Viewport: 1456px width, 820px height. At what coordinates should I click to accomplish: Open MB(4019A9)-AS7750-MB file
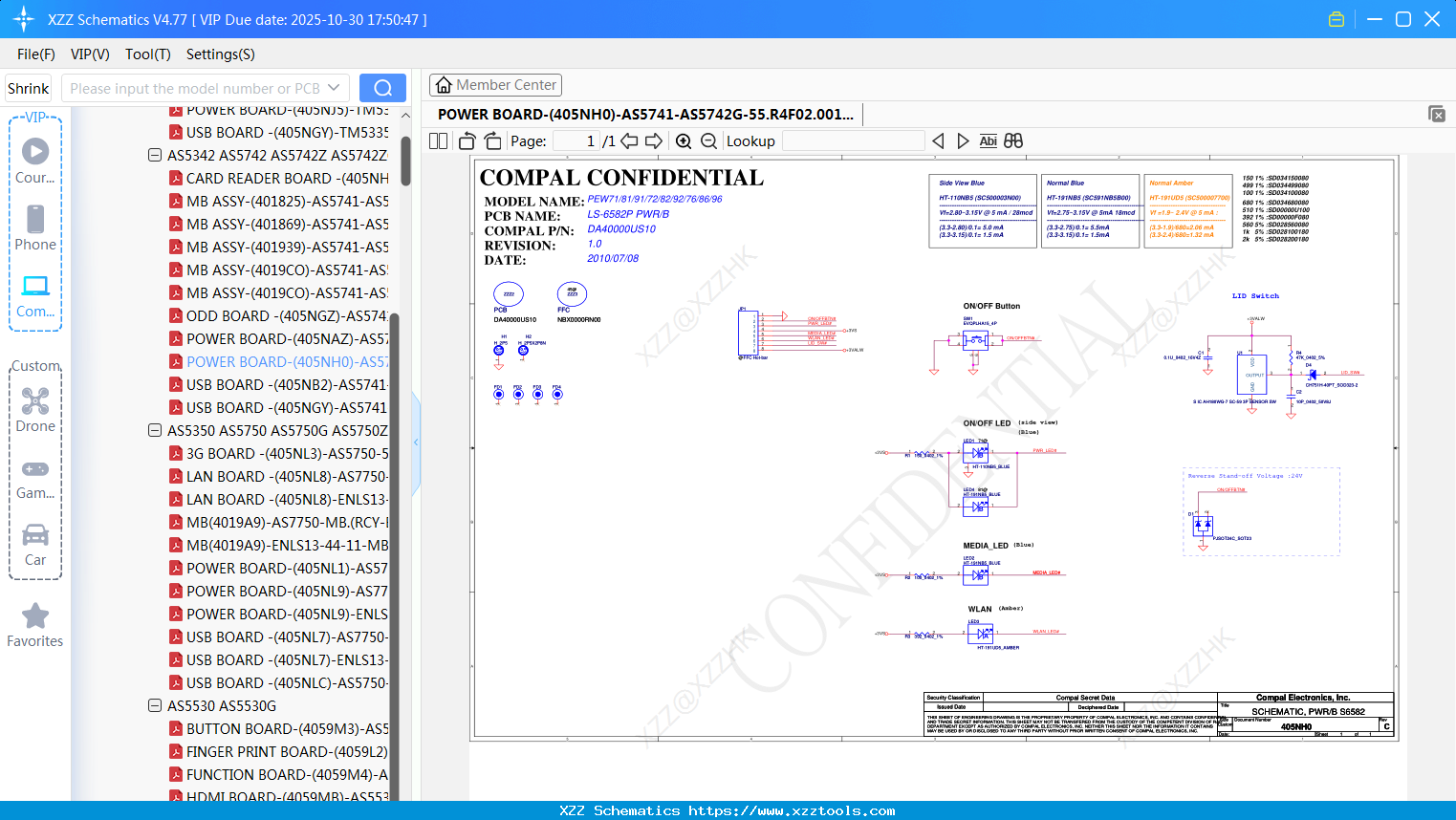coord(287,522)
